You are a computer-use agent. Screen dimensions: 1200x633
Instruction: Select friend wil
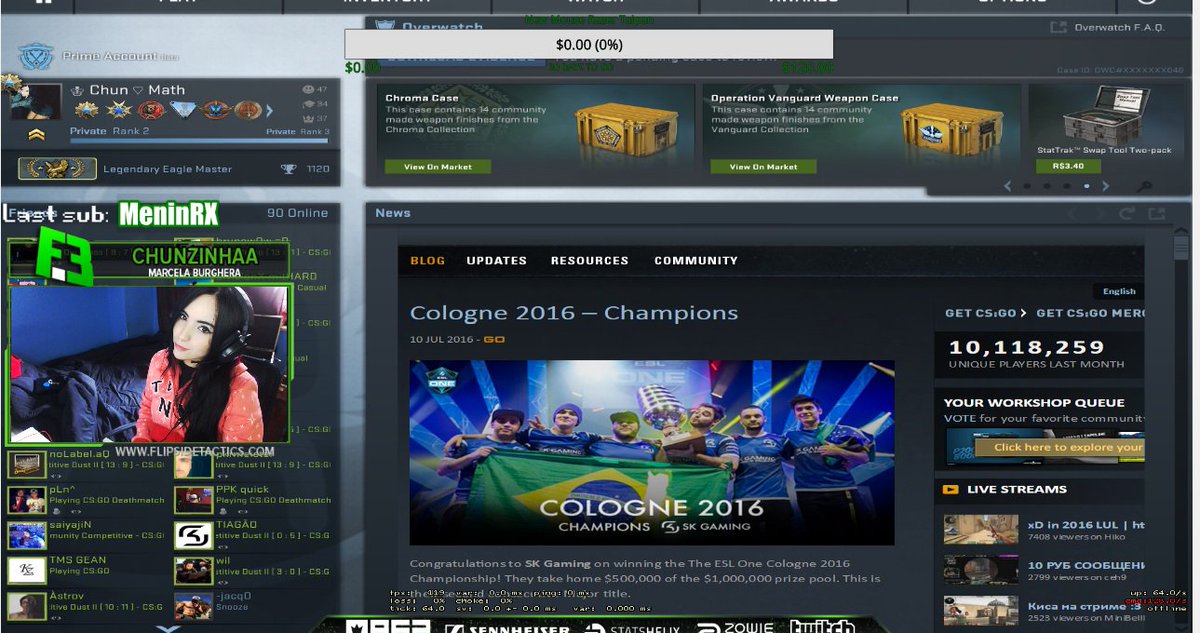click(x=252, y=570)
